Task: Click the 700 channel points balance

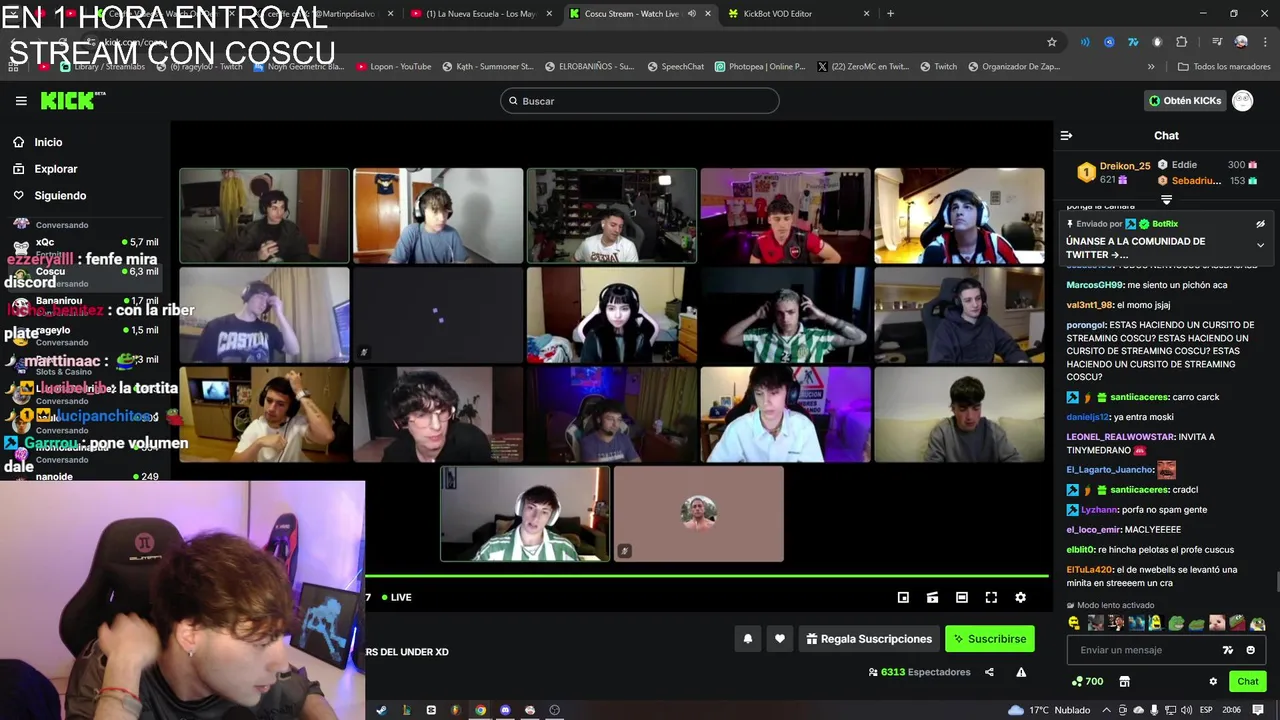Action: (1088, 681)
